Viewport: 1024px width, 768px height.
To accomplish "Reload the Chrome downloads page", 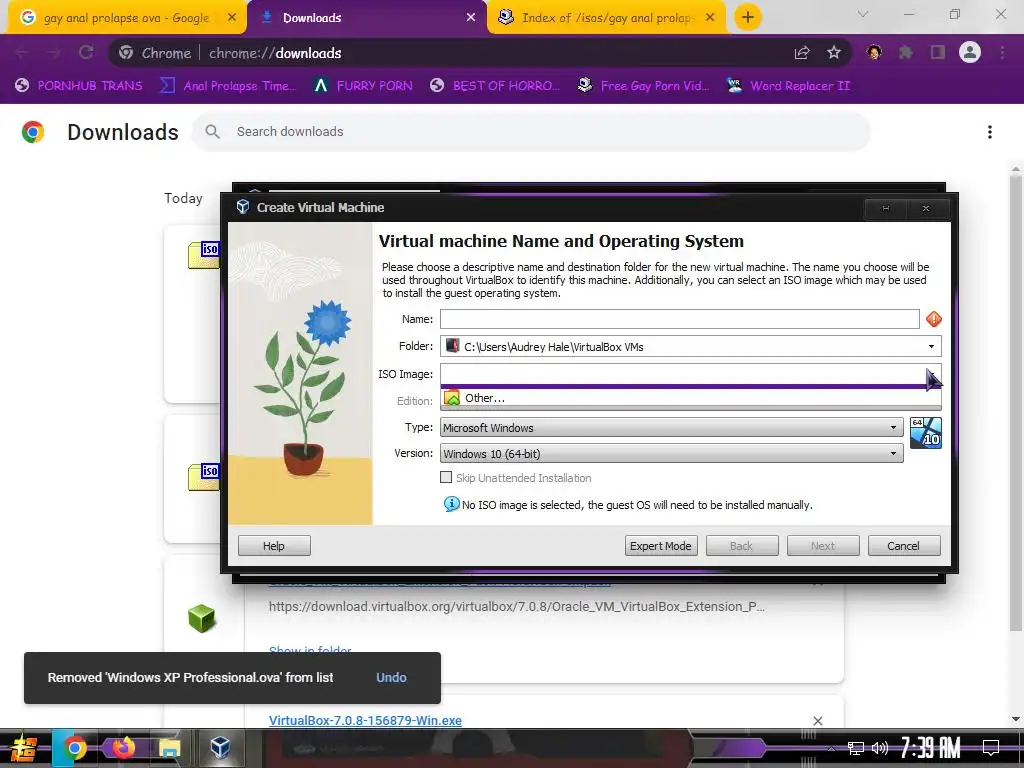I will [x=86, y=53].
